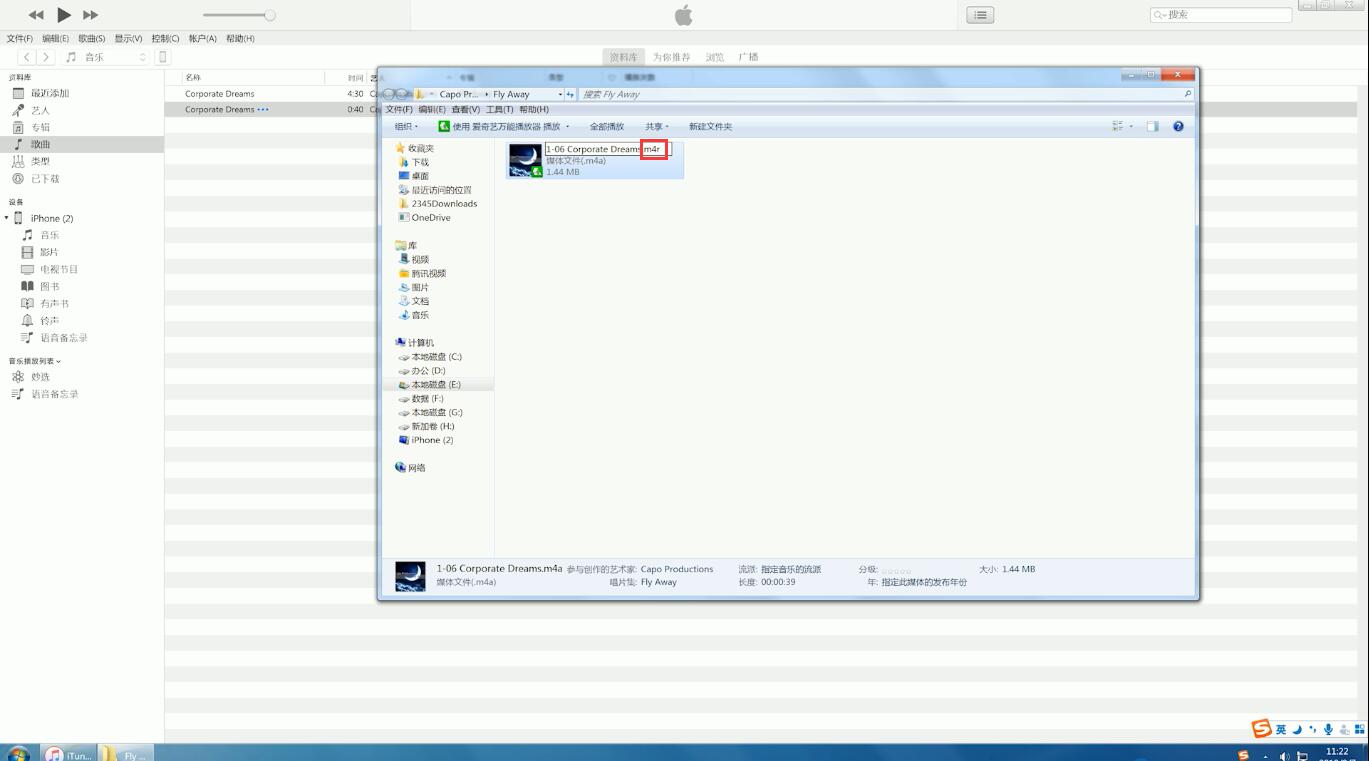Click the taskbar volume speaker icon
This screenshot has height=761, width=1369.
click(x=1285, y=756)
